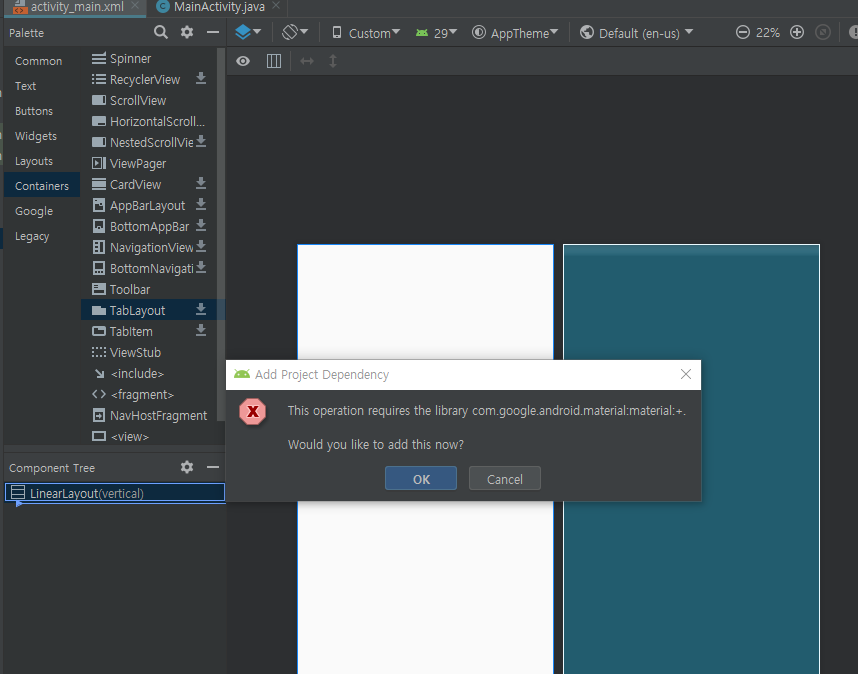Screen dimensions: 858x674
Task: Select <include> in palette list
Action: [149, 373]
